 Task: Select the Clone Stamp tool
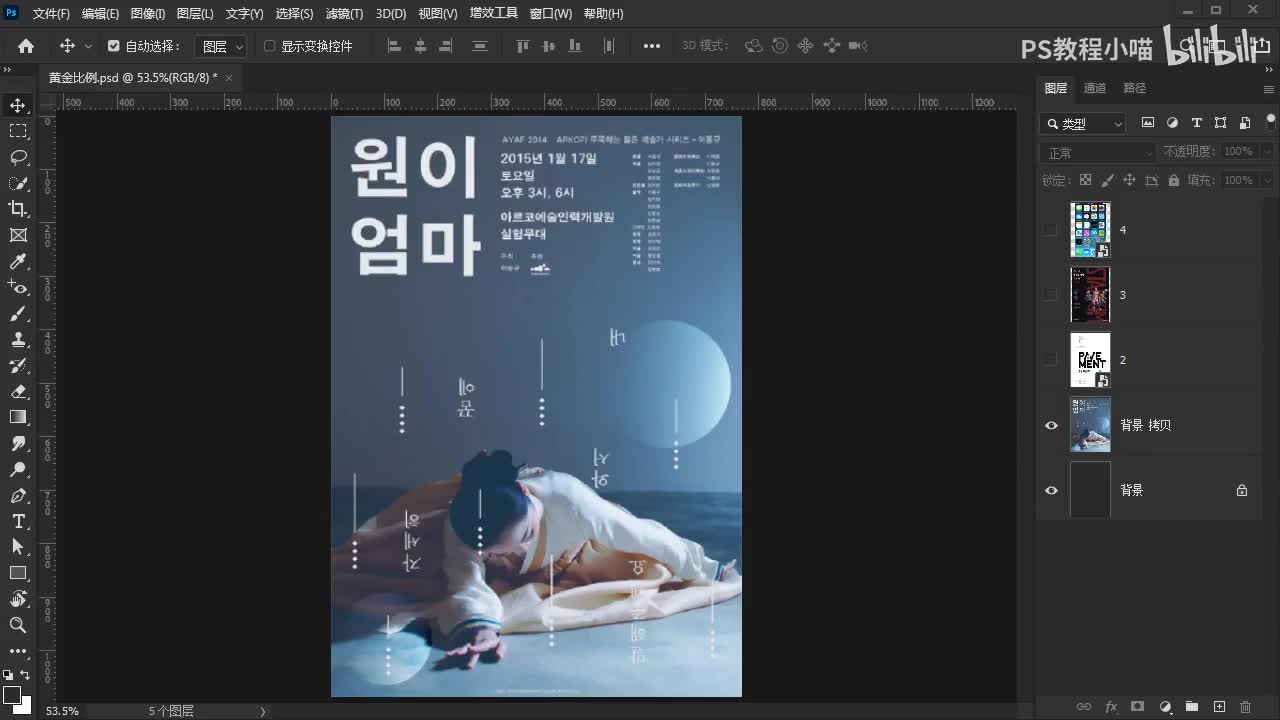(x=18, y=339)
